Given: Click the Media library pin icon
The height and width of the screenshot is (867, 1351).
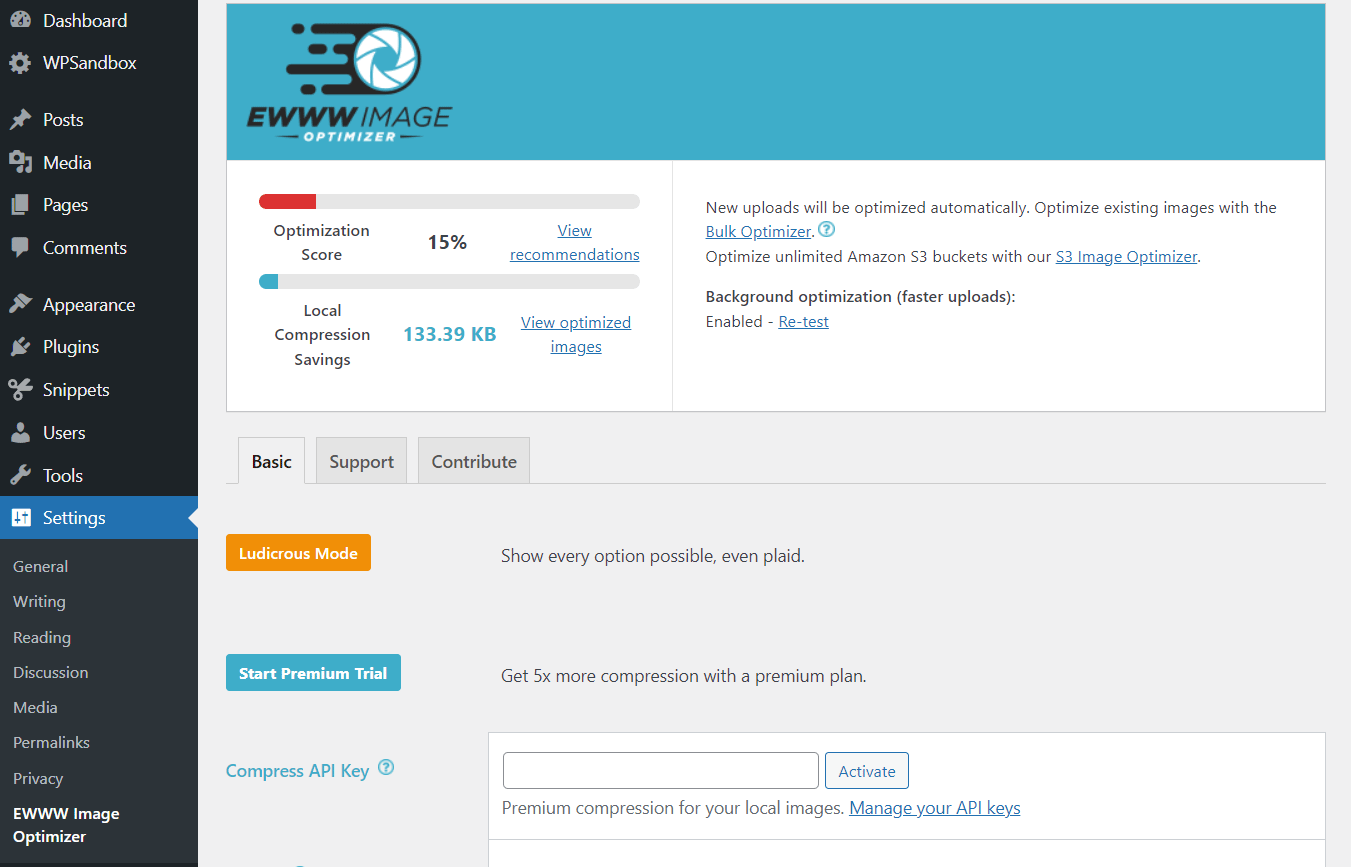Looking at the screenshot, I should click(x=22, y=161).
